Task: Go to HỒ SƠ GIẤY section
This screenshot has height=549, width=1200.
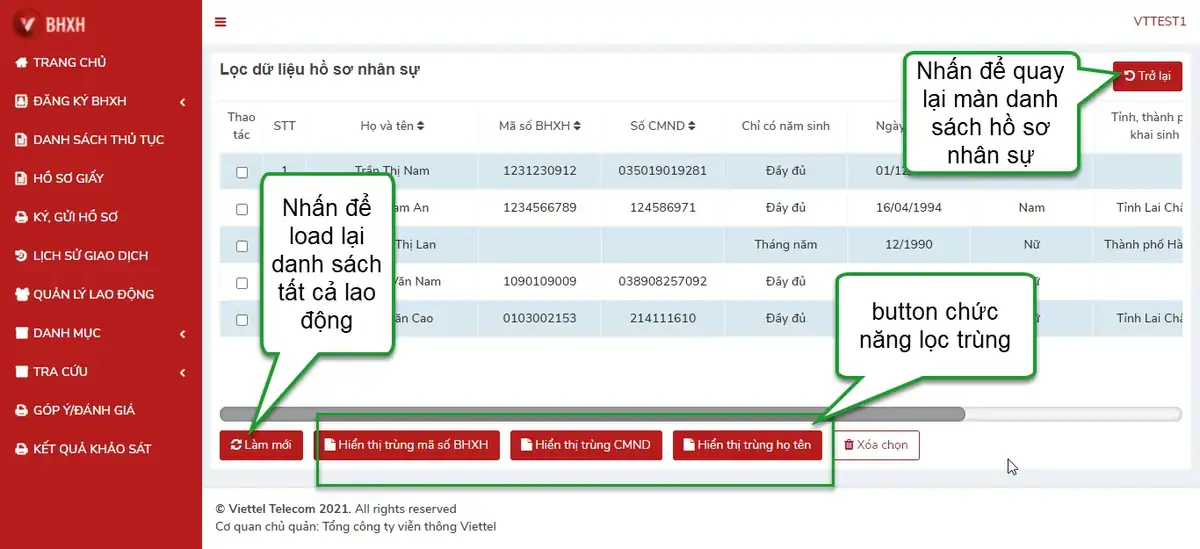Action: point(68,178)
